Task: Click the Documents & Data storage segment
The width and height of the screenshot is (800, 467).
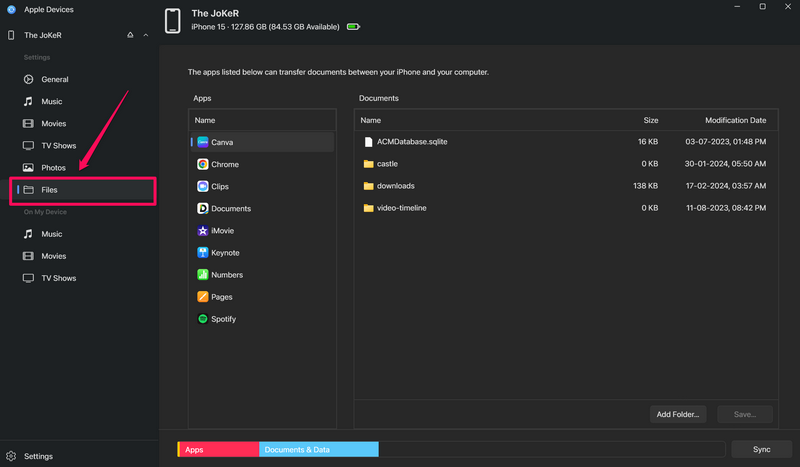Action: click(x=318, y=450)
